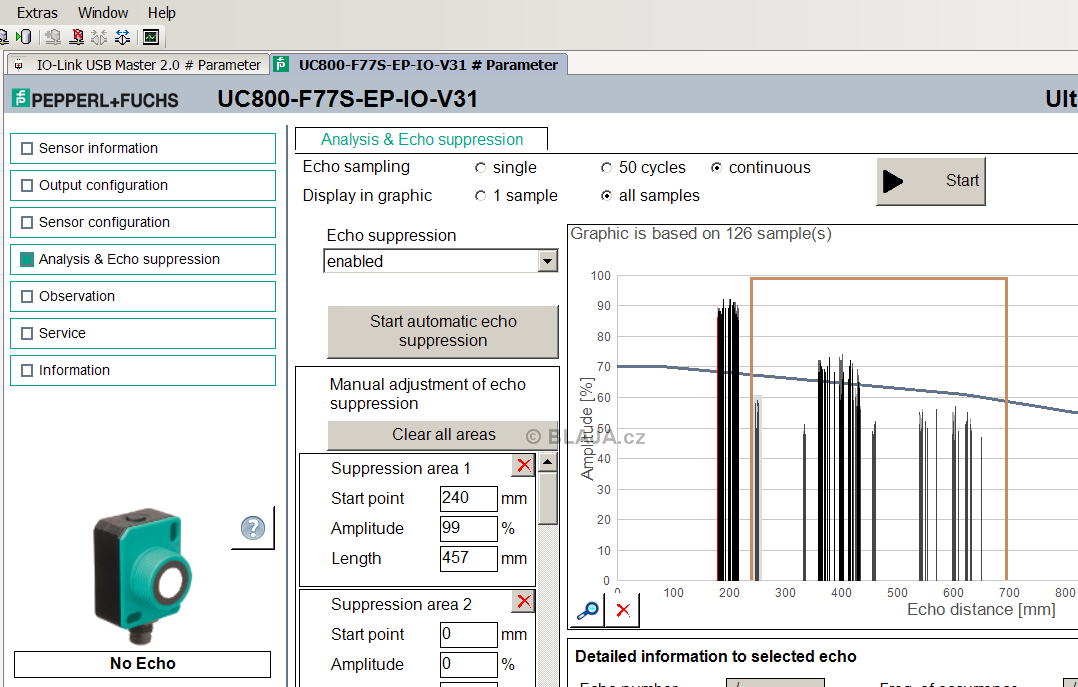Click Suppression area 1 Amplitude field
Screen dimensions: 1078x687
click(468, 529)
